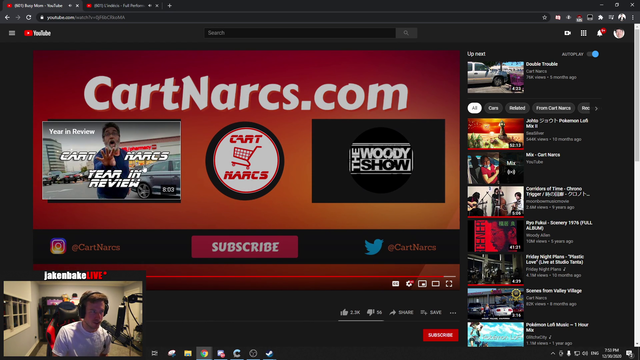
Task: Seek the video using the red progress bar
Action: (300, 276)
